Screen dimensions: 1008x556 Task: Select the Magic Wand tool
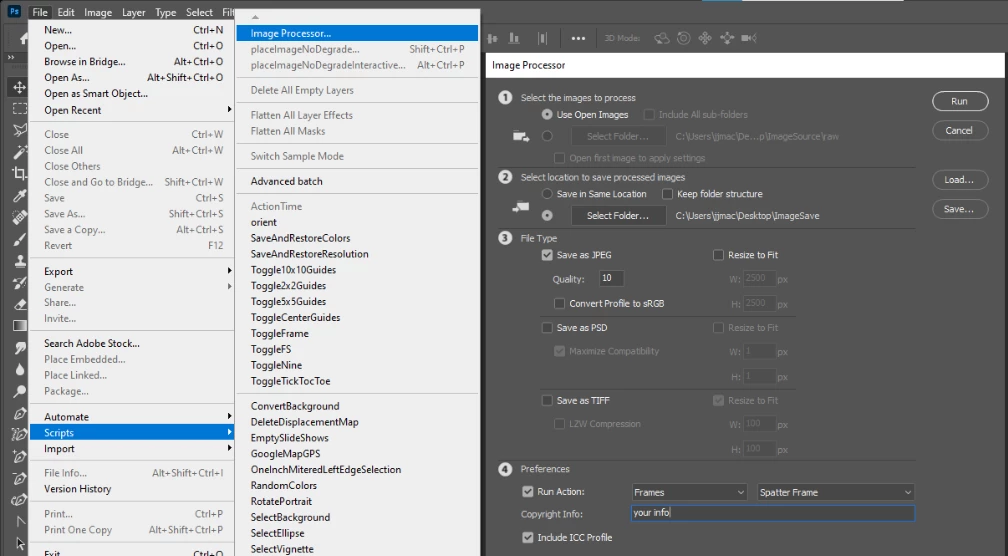[19, 152]
